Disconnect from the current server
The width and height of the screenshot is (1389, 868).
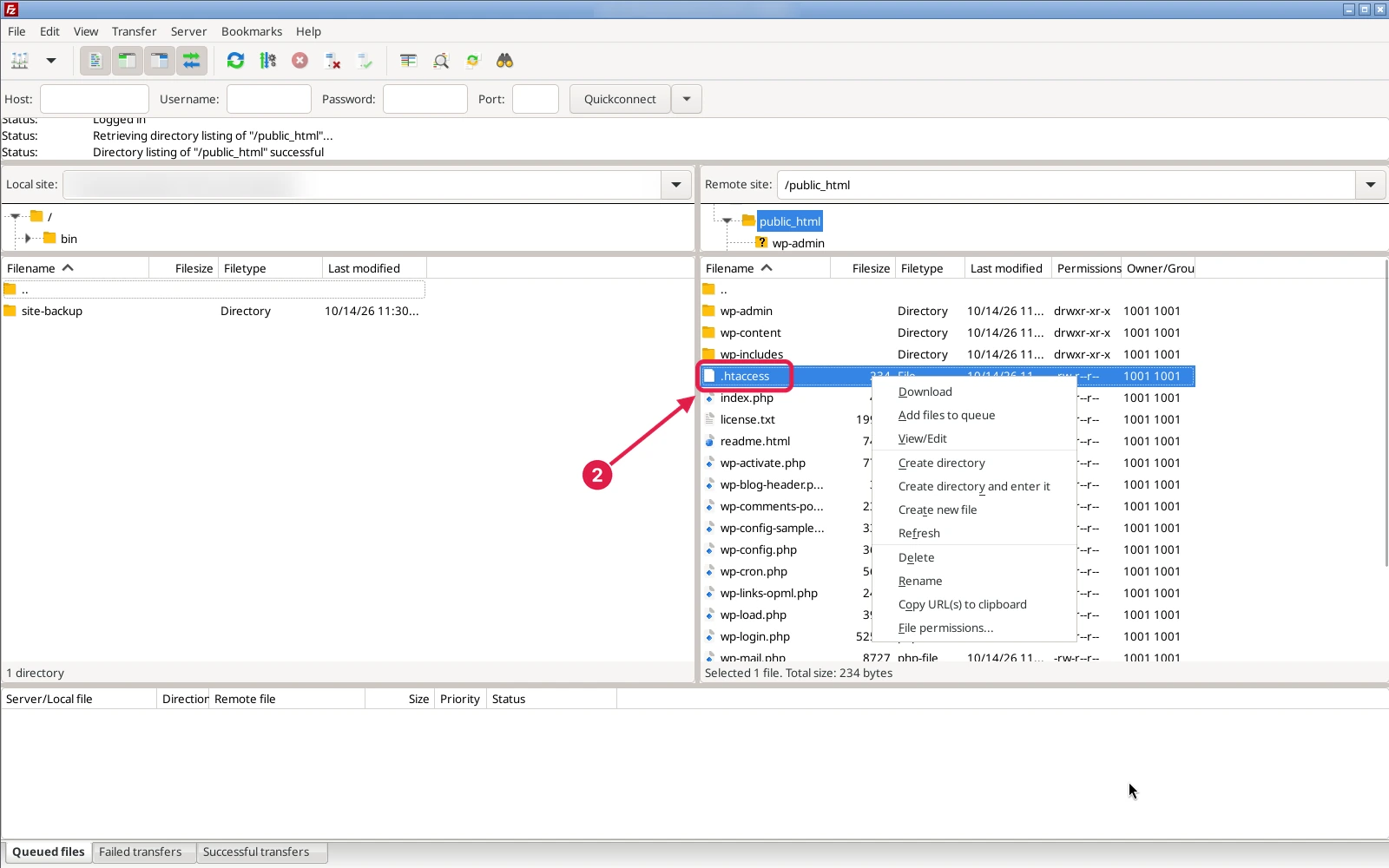pos(332,61)
